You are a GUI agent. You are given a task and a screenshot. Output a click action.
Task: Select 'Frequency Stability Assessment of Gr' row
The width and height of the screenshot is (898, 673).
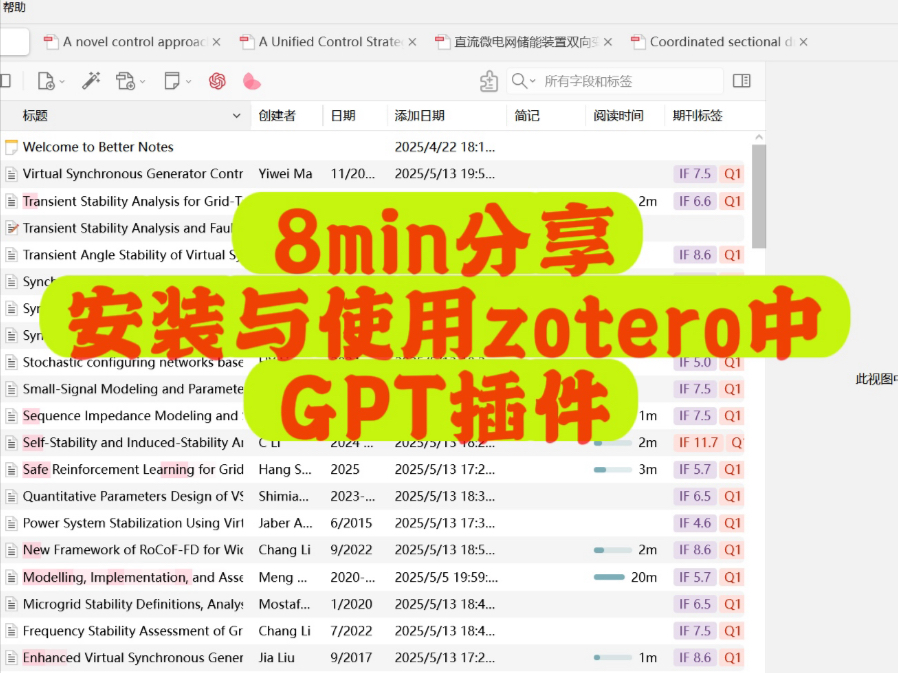372,631
